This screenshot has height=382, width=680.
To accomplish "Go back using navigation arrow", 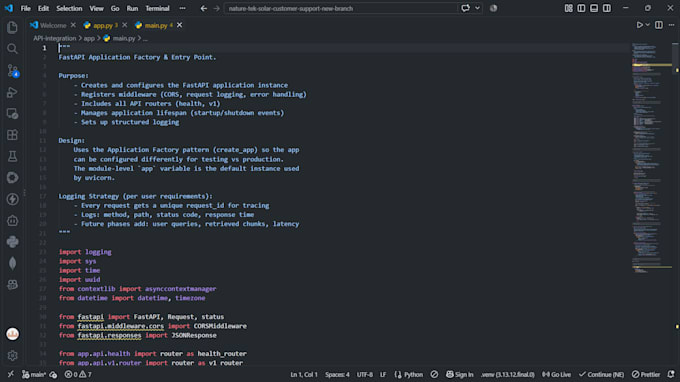I will [203, 8].
